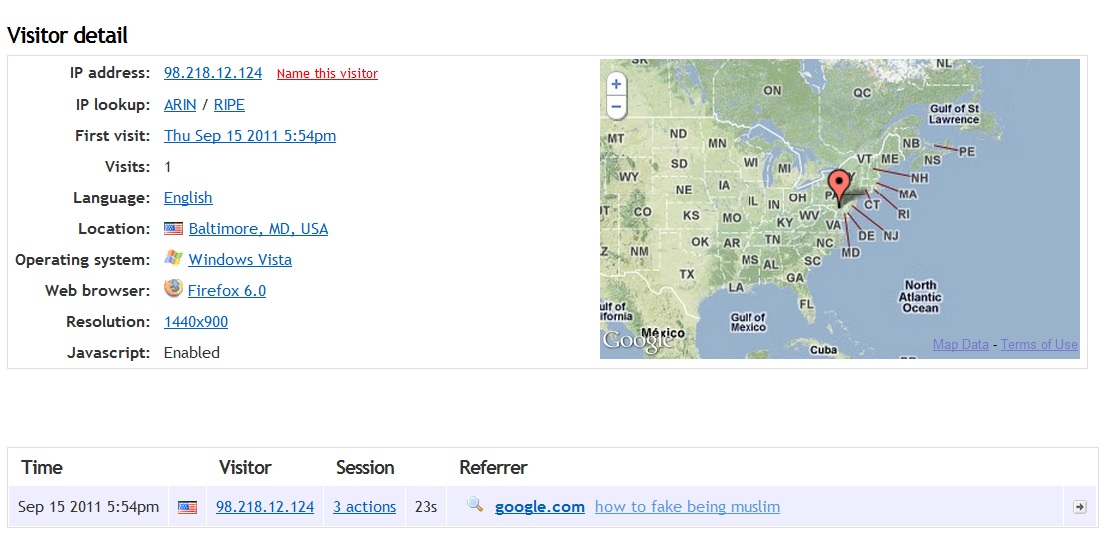Click the US flag icon beside Baltimore location
Image resolution: width=1109 pixels, height=541 pixels.
(173, 228)
